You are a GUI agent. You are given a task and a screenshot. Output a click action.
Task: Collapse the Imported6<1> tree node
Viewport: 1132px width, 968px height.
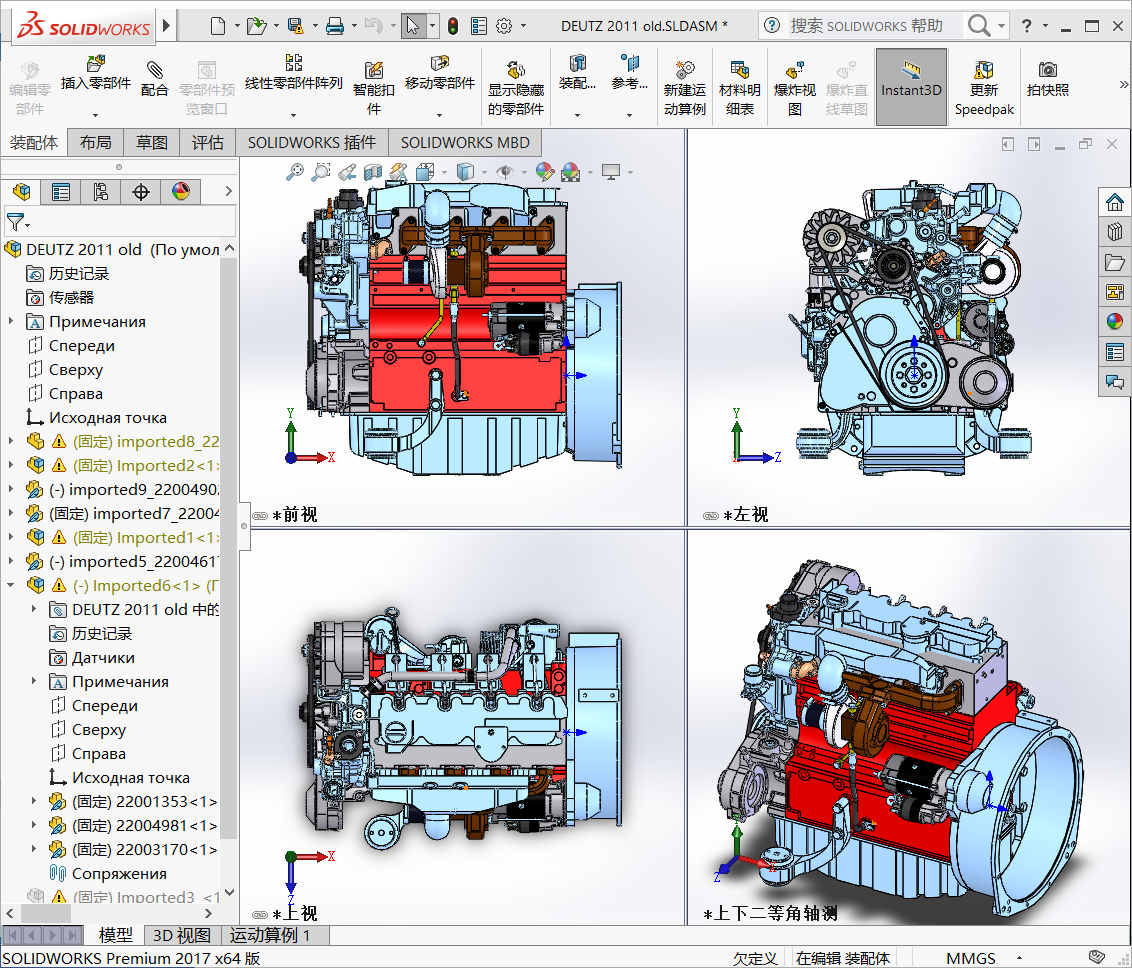point(11,586)
